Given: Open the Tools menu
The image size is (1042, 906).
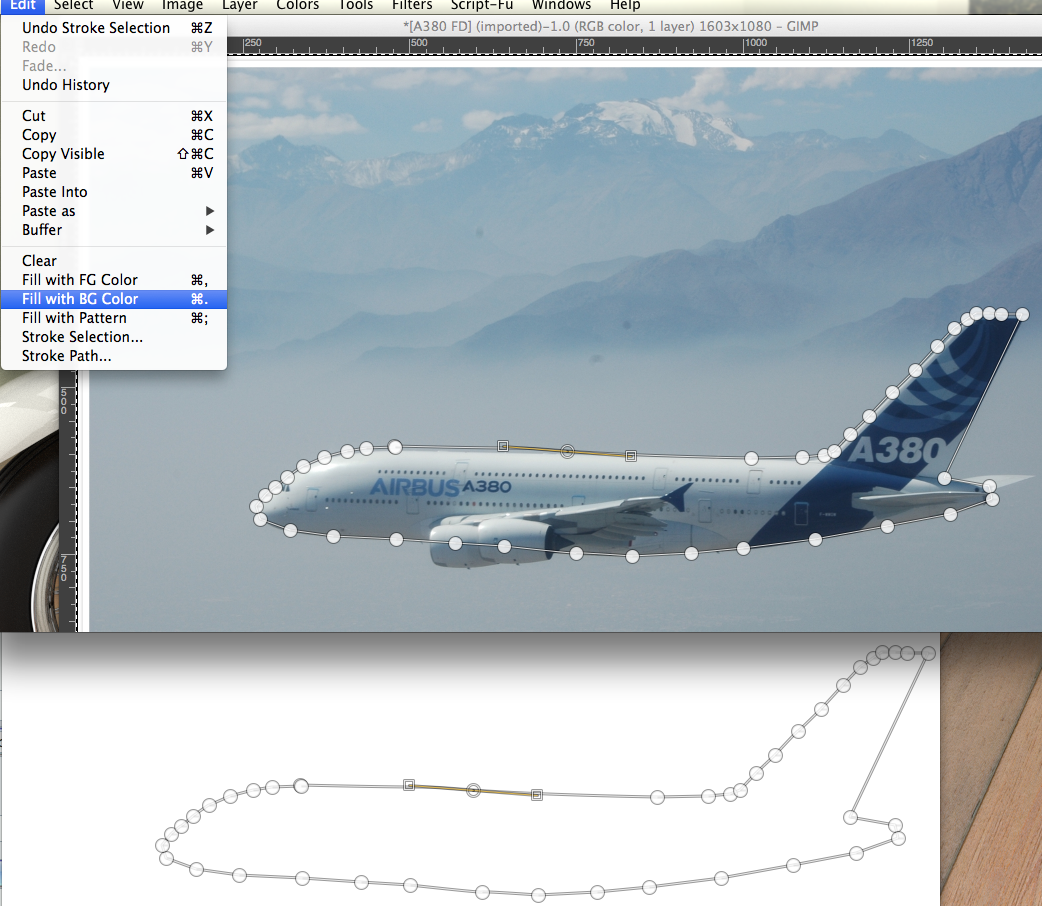Looking at the screenshot, I should [x=356, y=5].
